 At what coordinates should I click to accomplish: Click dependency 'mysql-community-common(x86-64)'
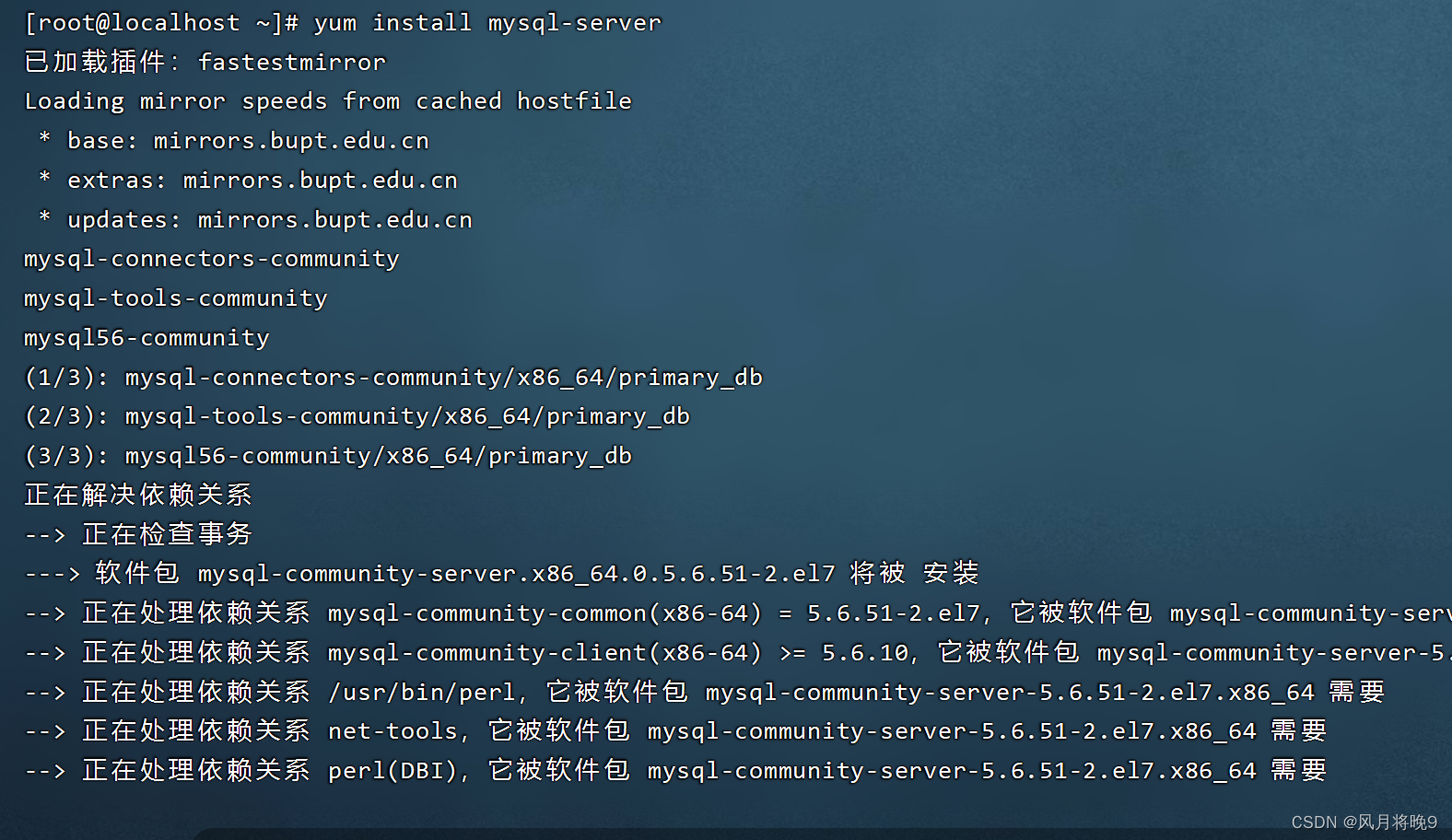545,613
